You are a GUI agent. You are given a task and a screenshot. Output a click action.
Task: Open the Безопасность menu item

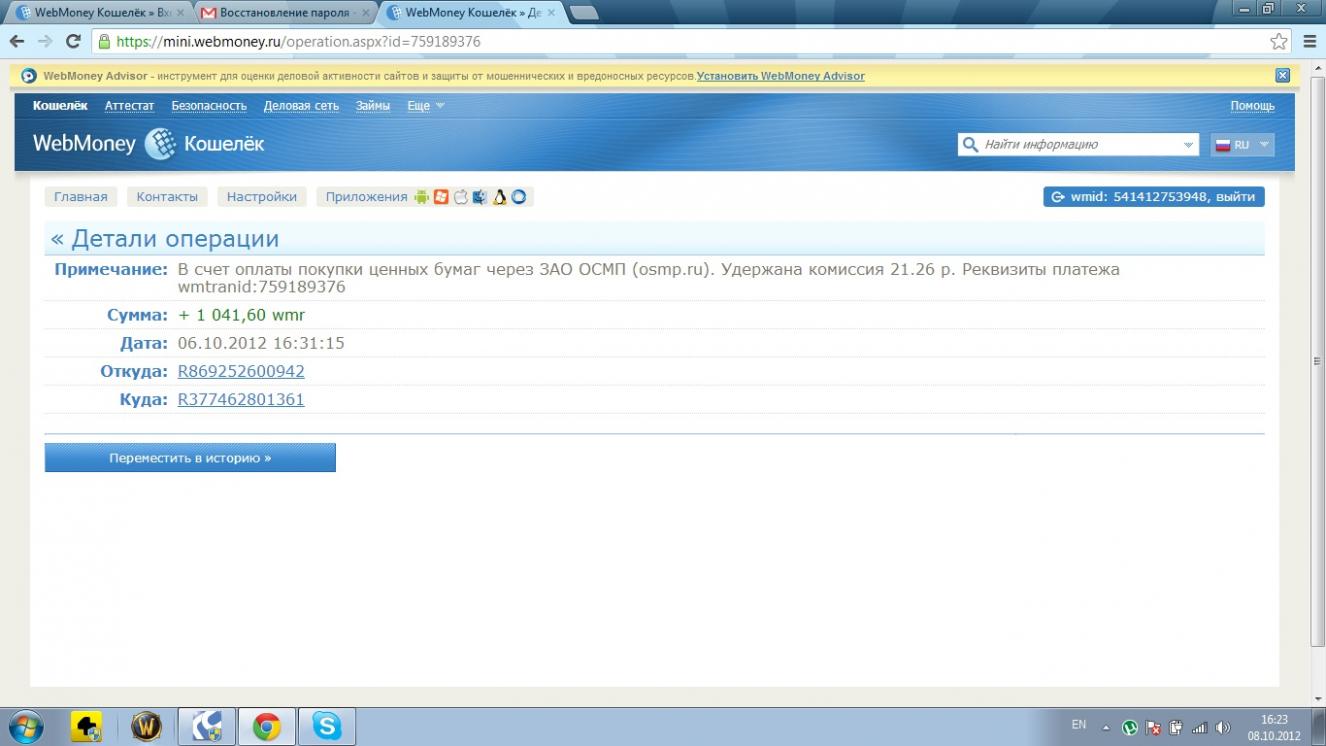tap(209, 106)
